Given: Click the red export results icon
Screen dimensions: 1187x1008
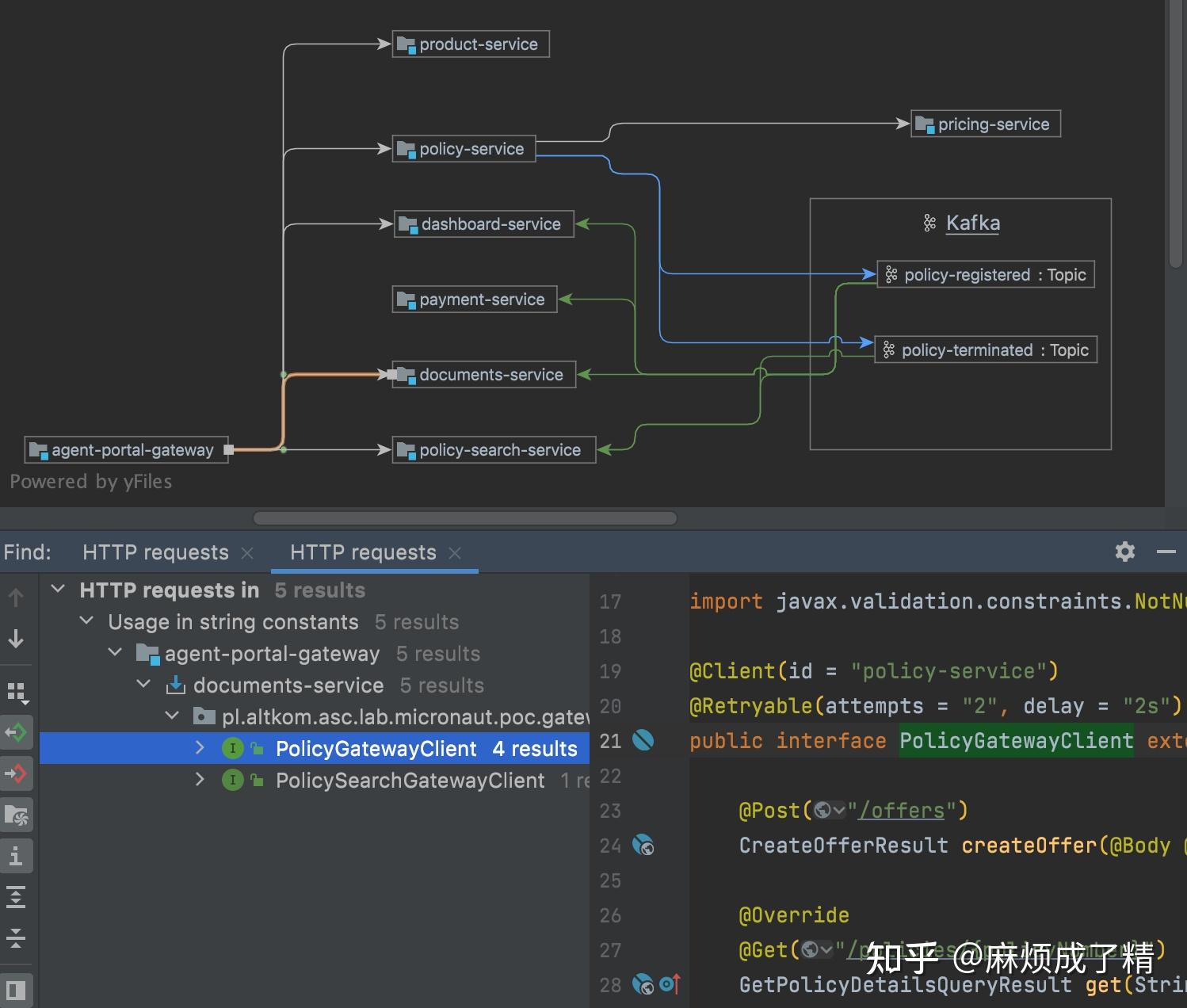Looking at the screenshot, I should point(17,773).
